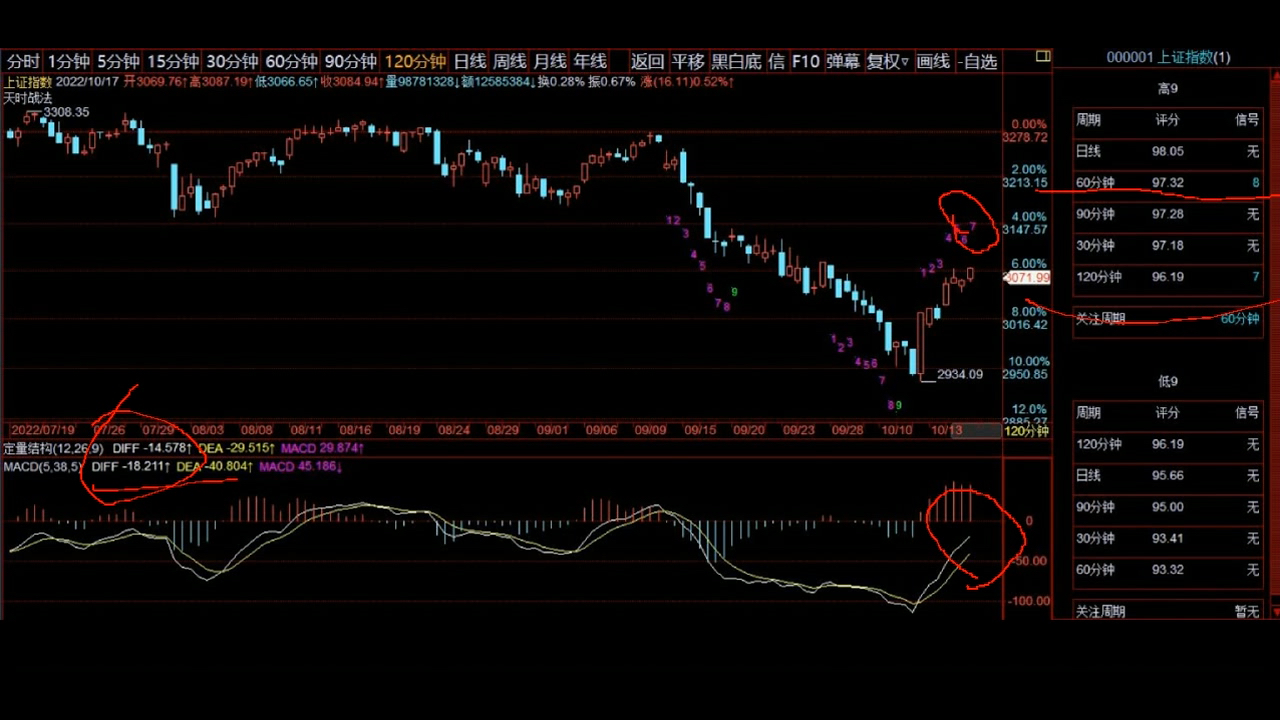Click the 10/13 date on time axis

pos(946,430)
